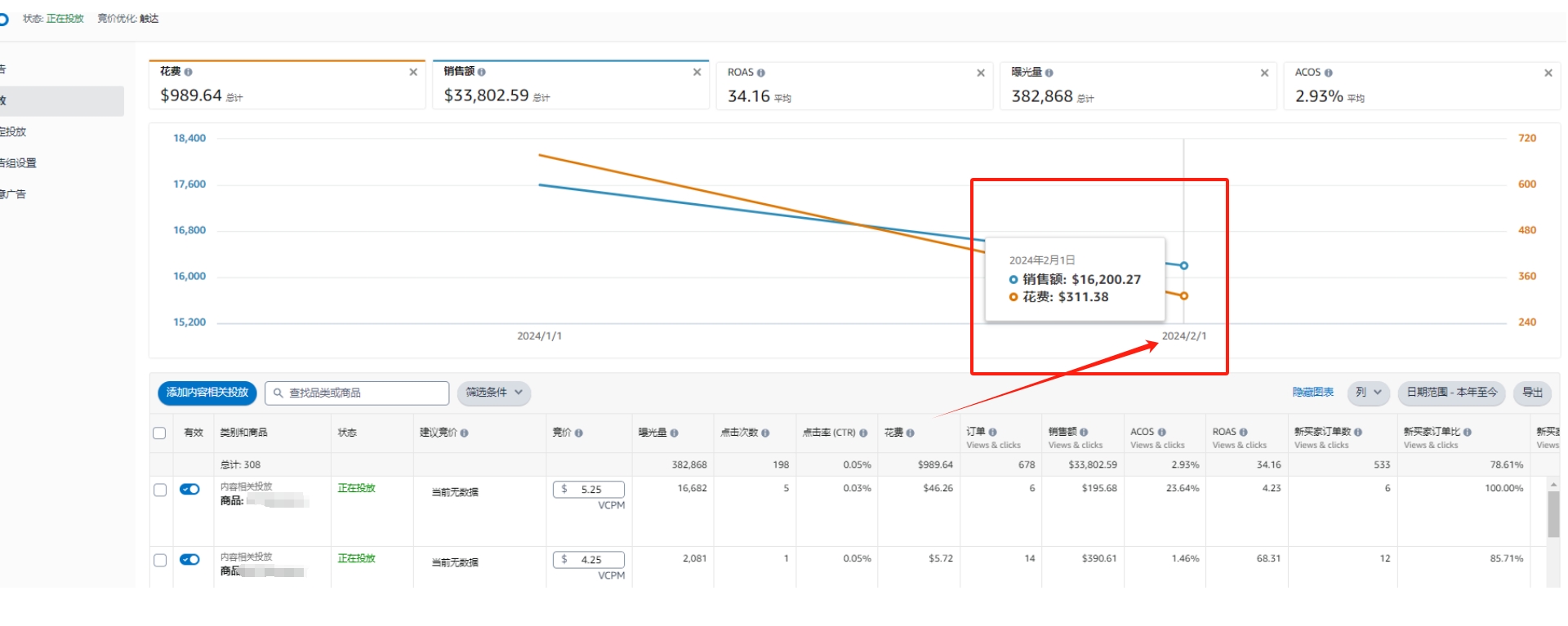Click the $390.61 sales cell
The width and height of the screenshot is (1568, 626).
tap(1099, 559)
